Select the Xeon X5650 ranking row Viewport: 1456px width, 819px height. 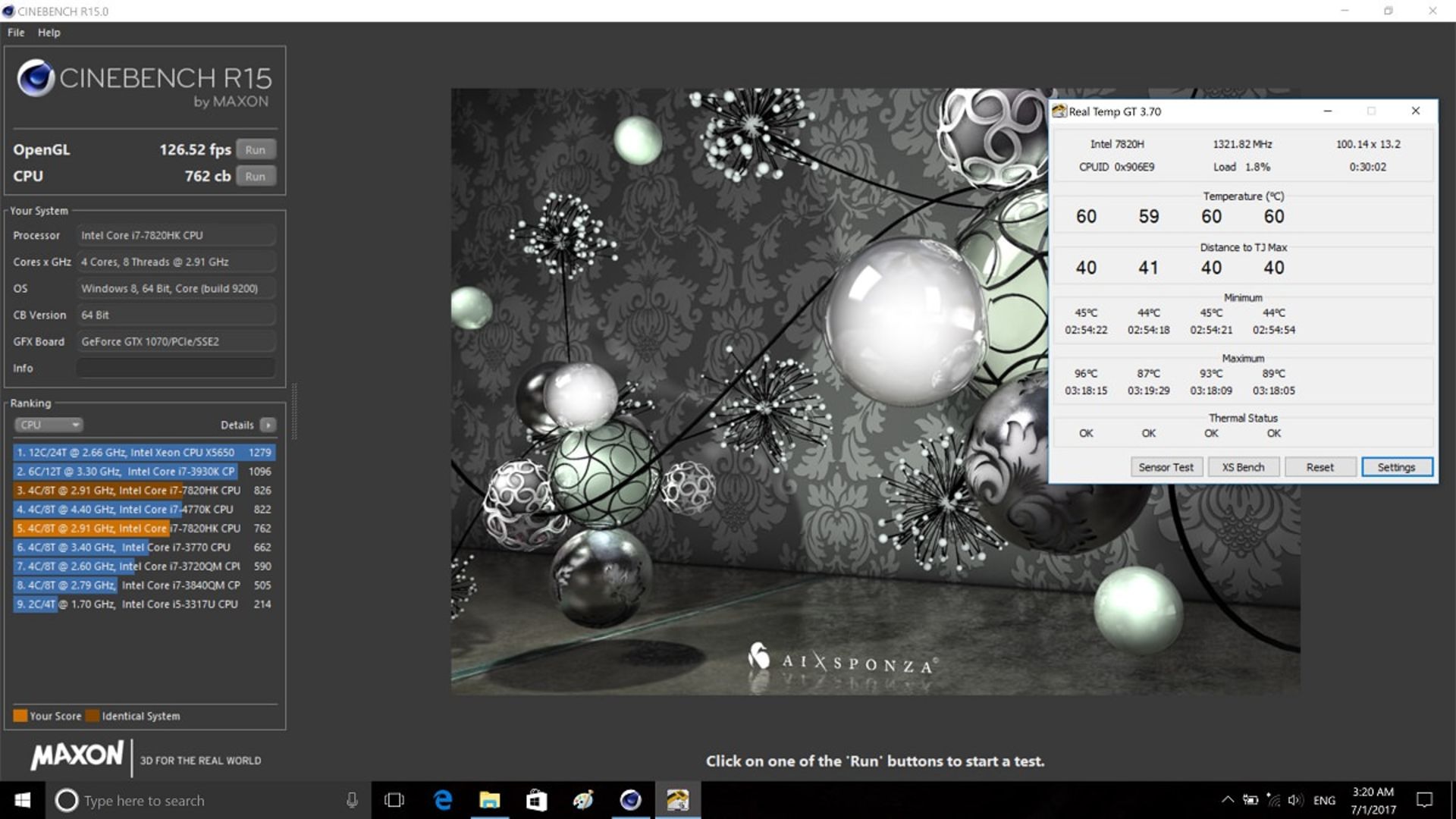144,452
